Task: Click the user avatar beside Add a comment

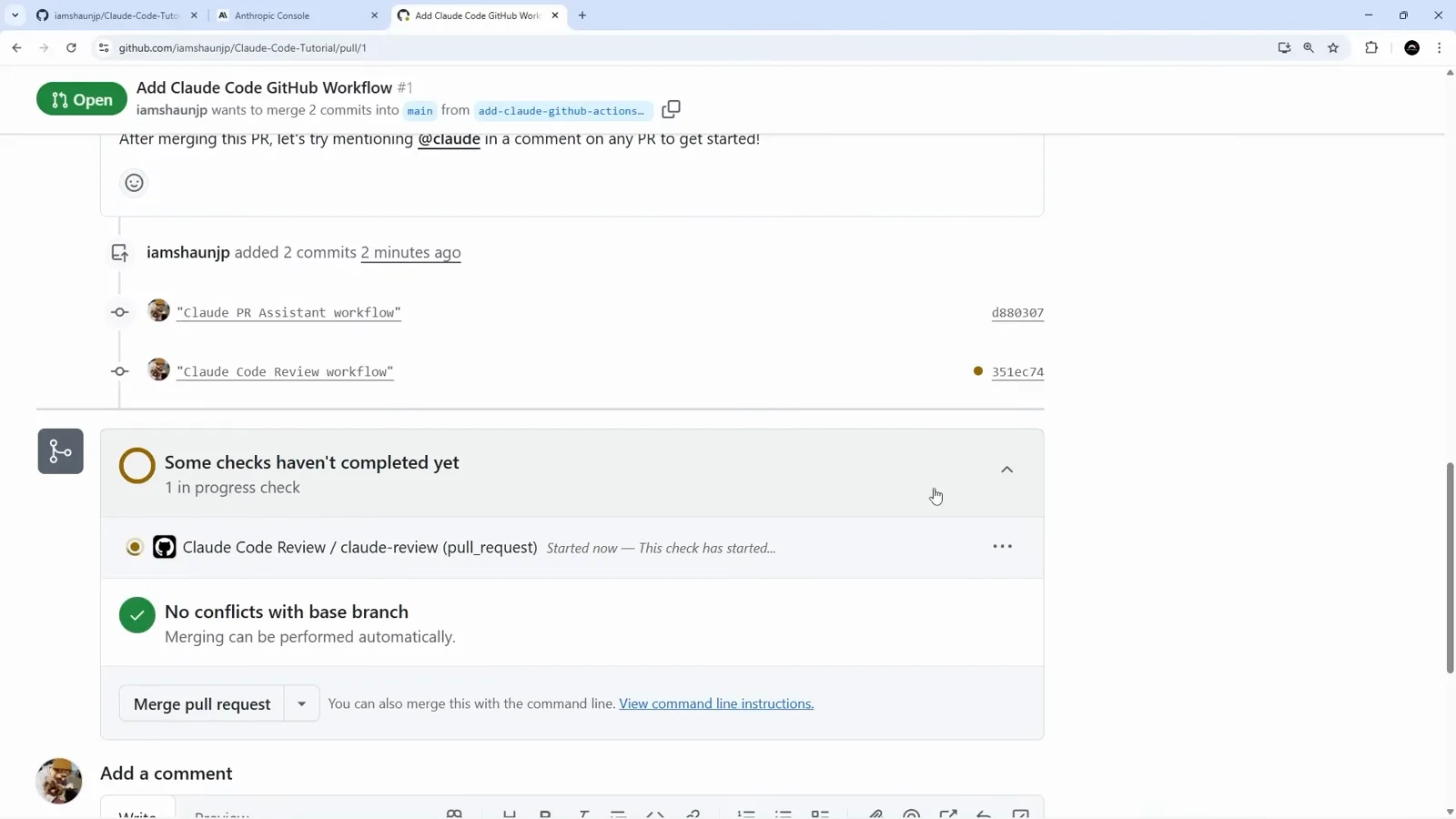Action: click(x=59, y=781)
